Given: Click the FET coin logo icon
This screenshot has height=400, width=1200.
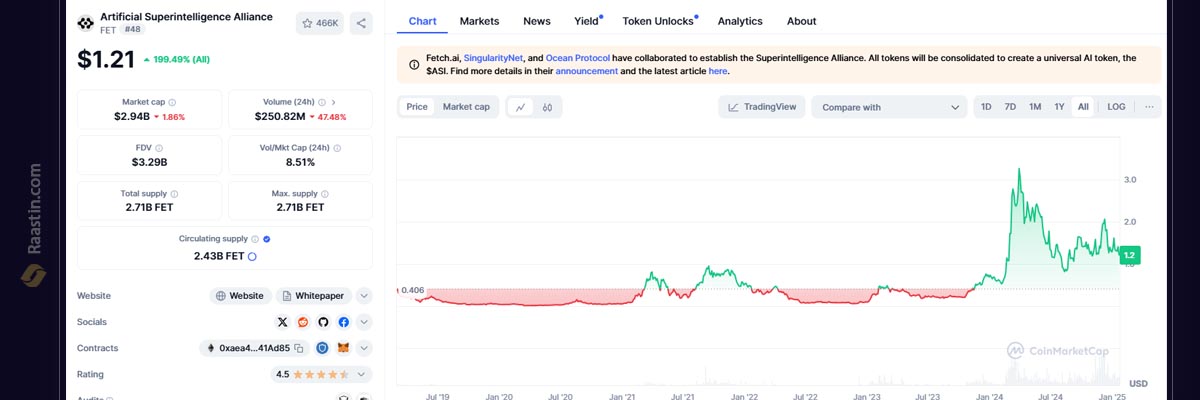Looking at the screenshot, I should coord(86,23).
